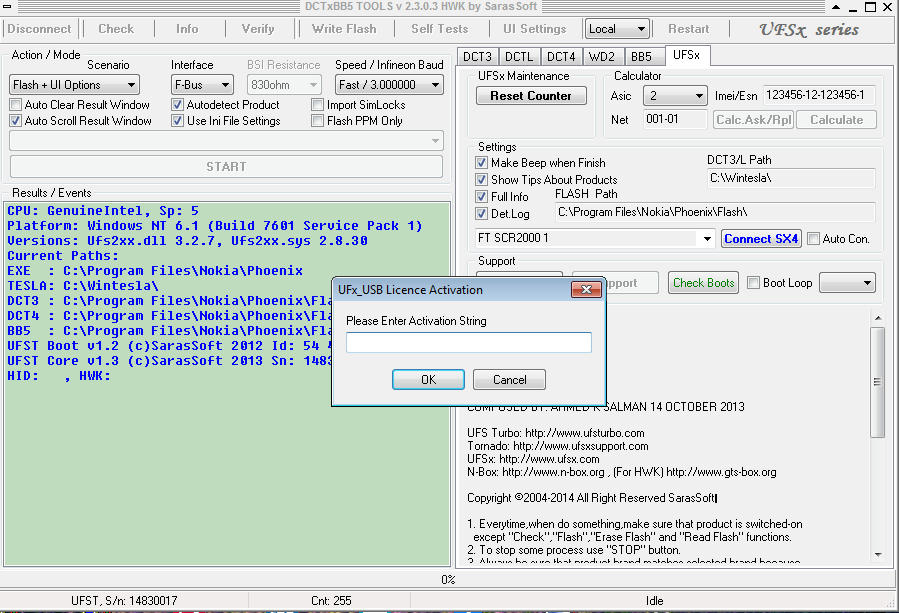Image resolution: width=899 pixels, height=613 pixels.
Task: Switch to the DCTL tab
Action: (519, 57)
